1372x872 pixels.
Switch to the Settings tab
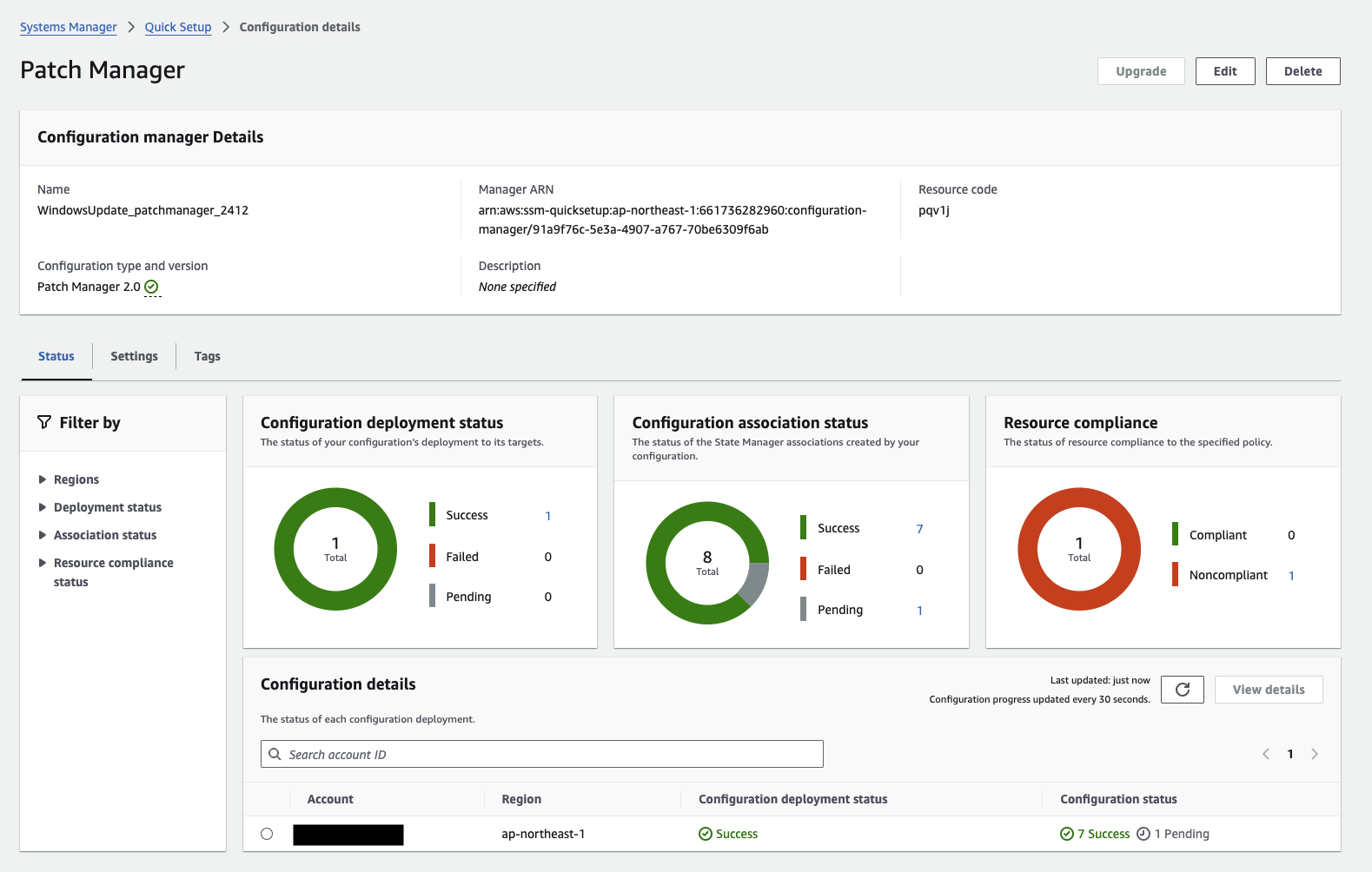134,356
